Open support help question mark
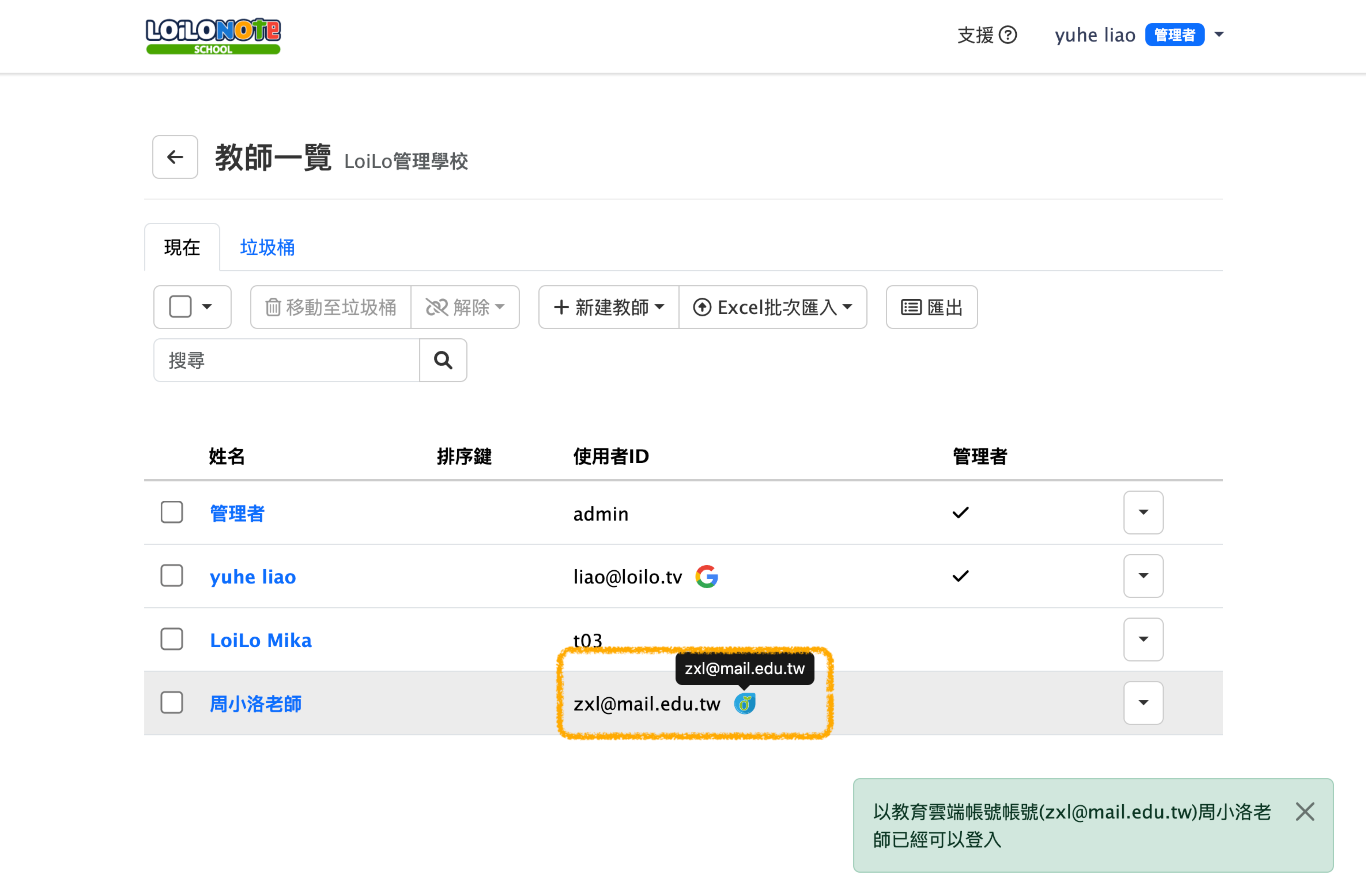Image resolution: width=1367 pixels, height=896 pixels. (x=1008, y=35)
